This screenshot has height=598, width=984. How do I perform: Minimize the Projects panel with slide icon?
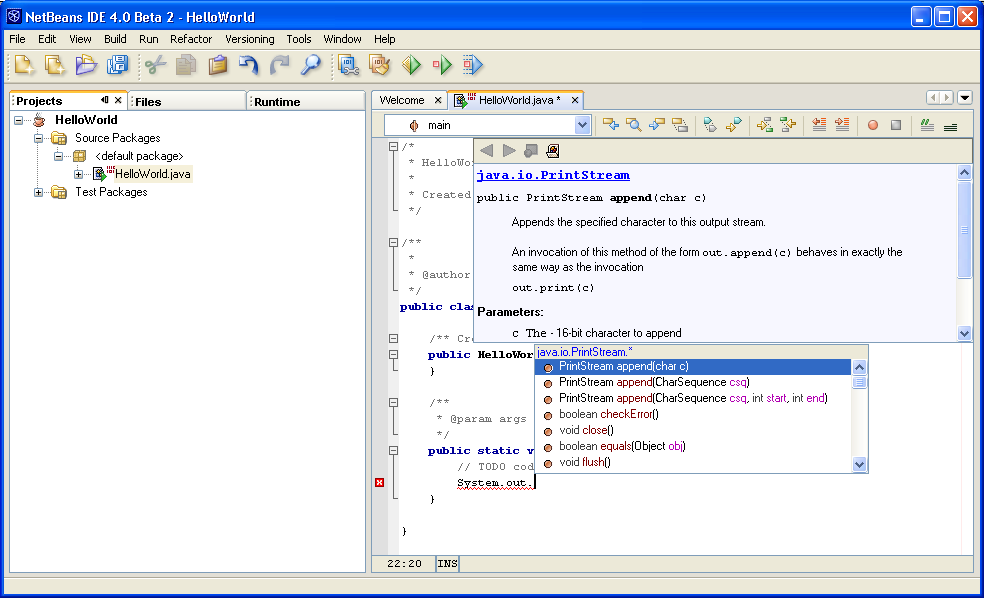coord(104,100)
